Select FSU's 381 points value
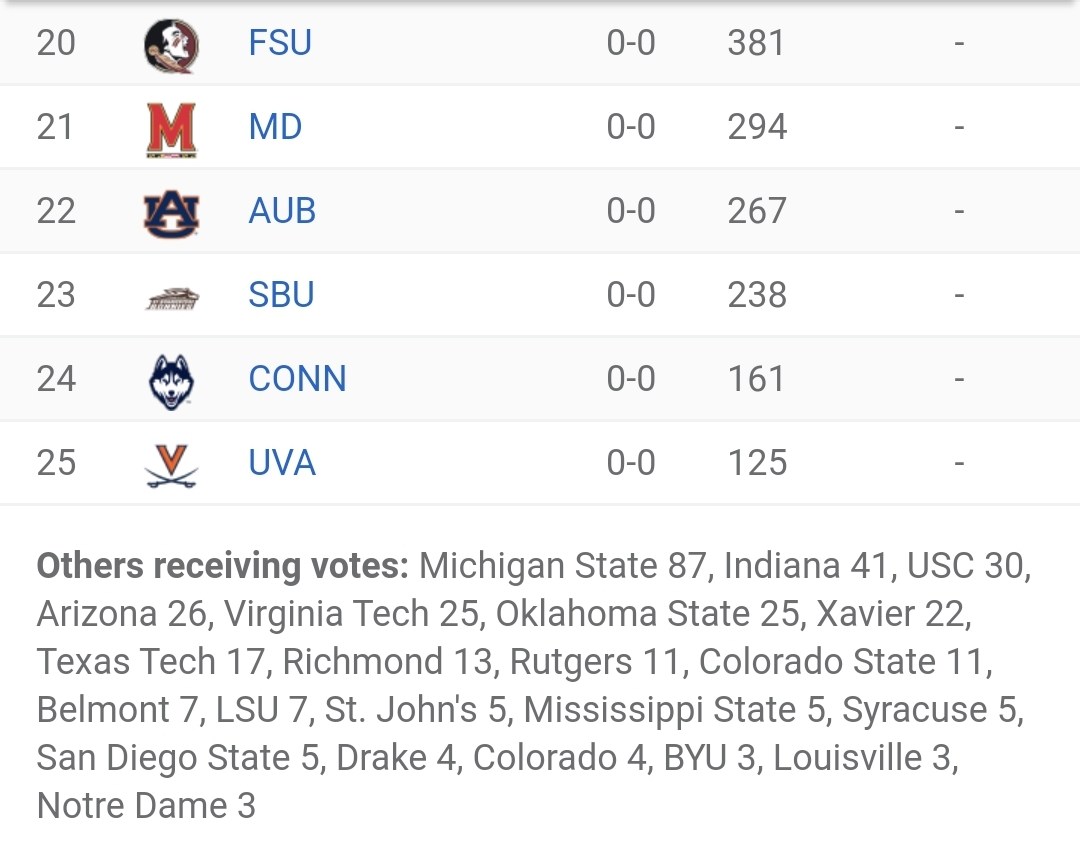The height and width of the screenshot is (866, 1080). tap(757, 43)
